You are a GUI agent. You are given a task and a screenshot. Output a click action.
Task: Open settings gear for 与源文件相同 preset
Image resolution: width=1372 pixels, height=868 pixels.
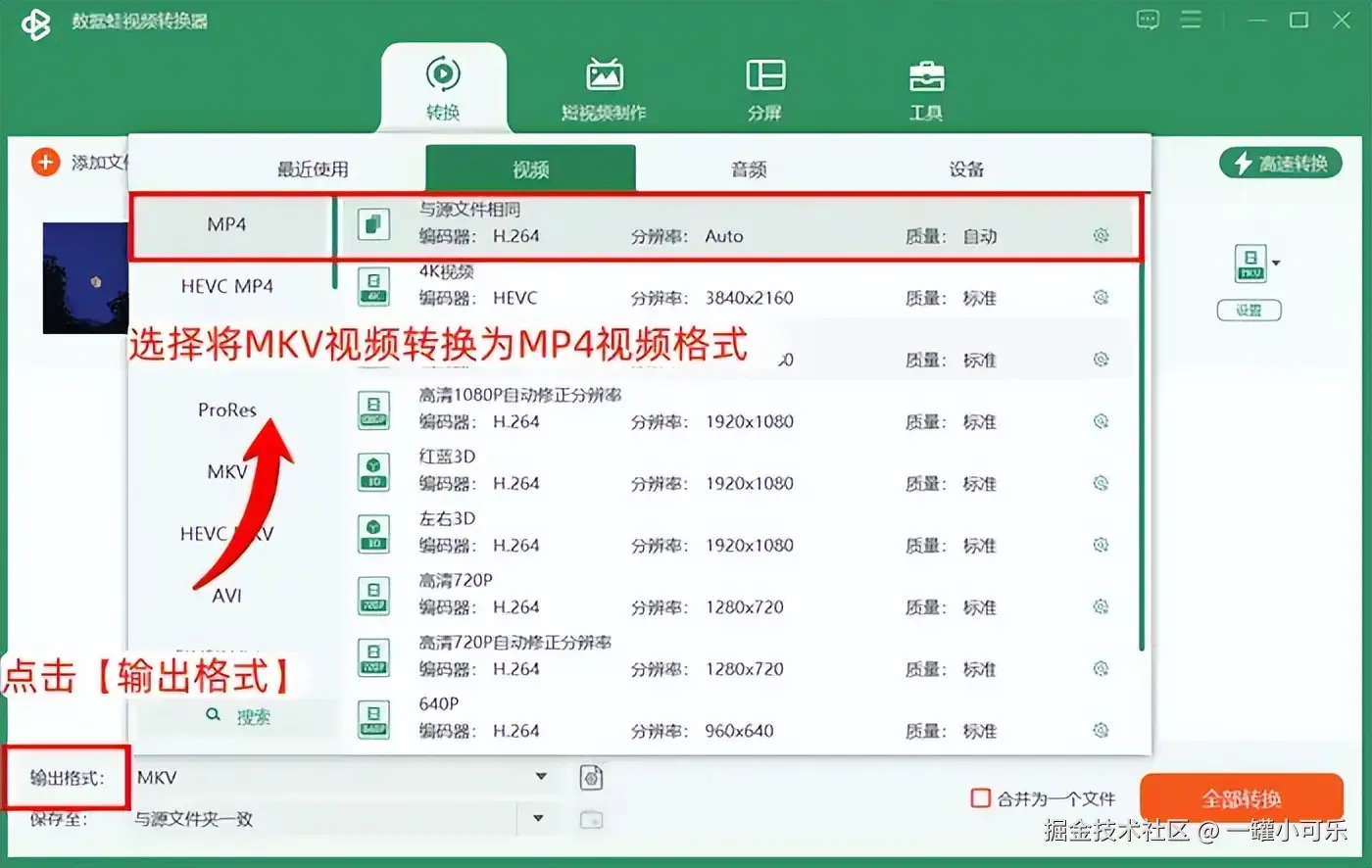[x=1101, y=236]
